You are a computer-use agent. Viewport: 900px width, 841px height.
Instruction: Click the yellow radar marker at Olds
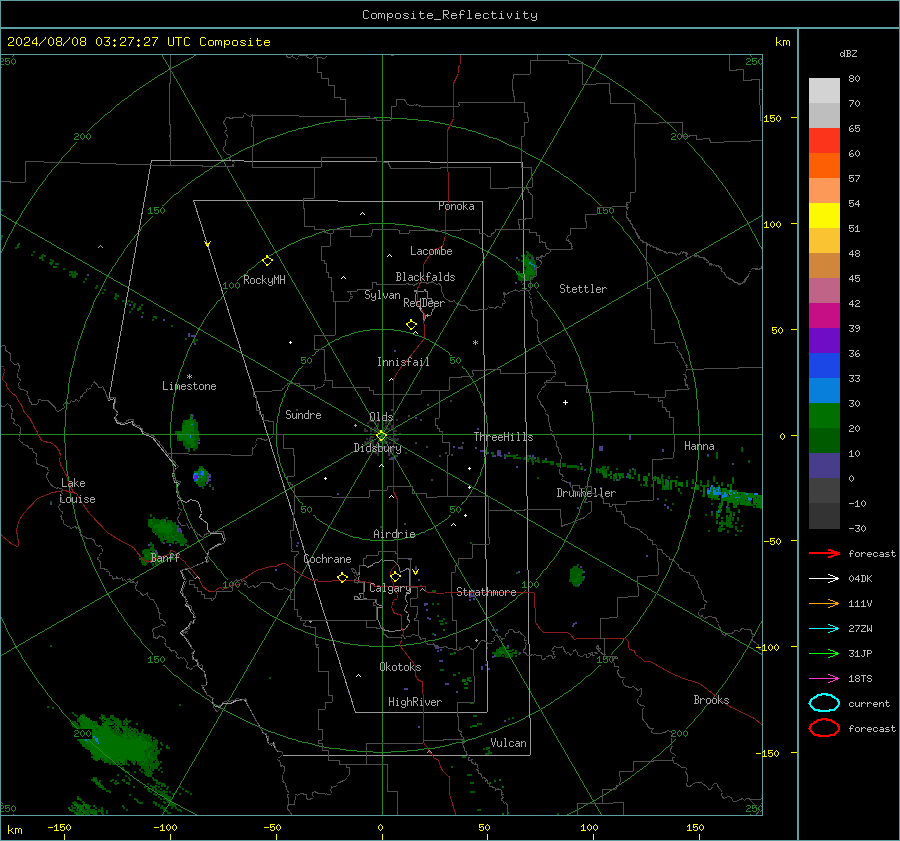(x=381, y=436)
